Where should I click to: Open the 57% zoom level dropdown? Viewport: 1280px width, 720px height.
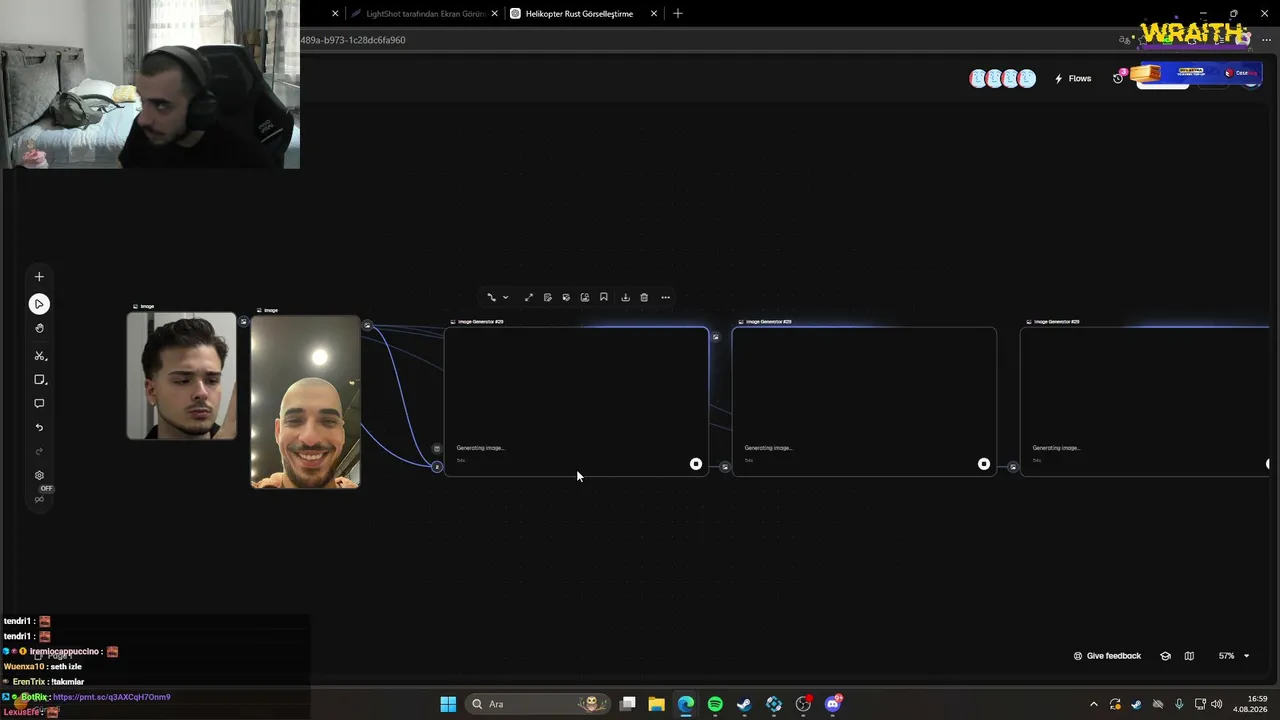click(1234, 656)
